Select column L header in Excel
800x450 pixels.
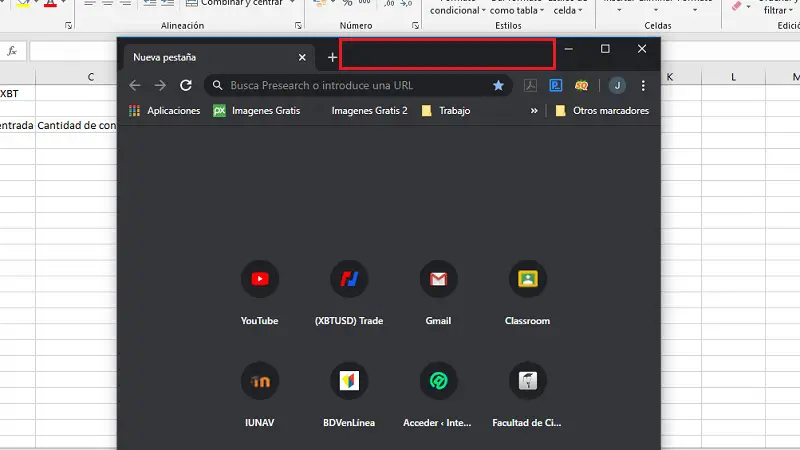pos(733,77)
